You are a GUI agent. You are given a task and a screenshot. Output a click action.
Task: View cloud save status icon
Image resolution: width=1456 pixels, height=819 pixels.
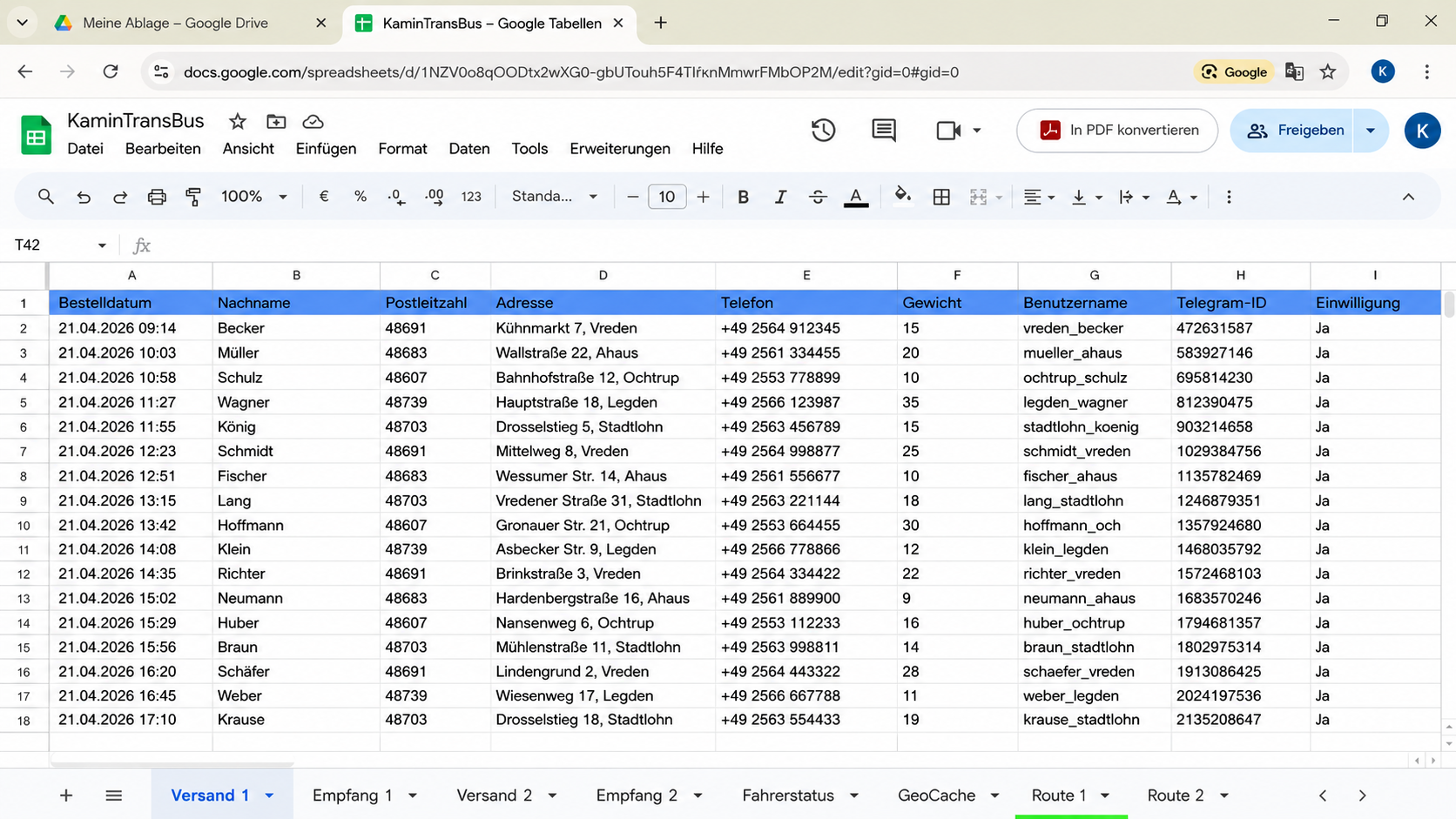[313, 122]
